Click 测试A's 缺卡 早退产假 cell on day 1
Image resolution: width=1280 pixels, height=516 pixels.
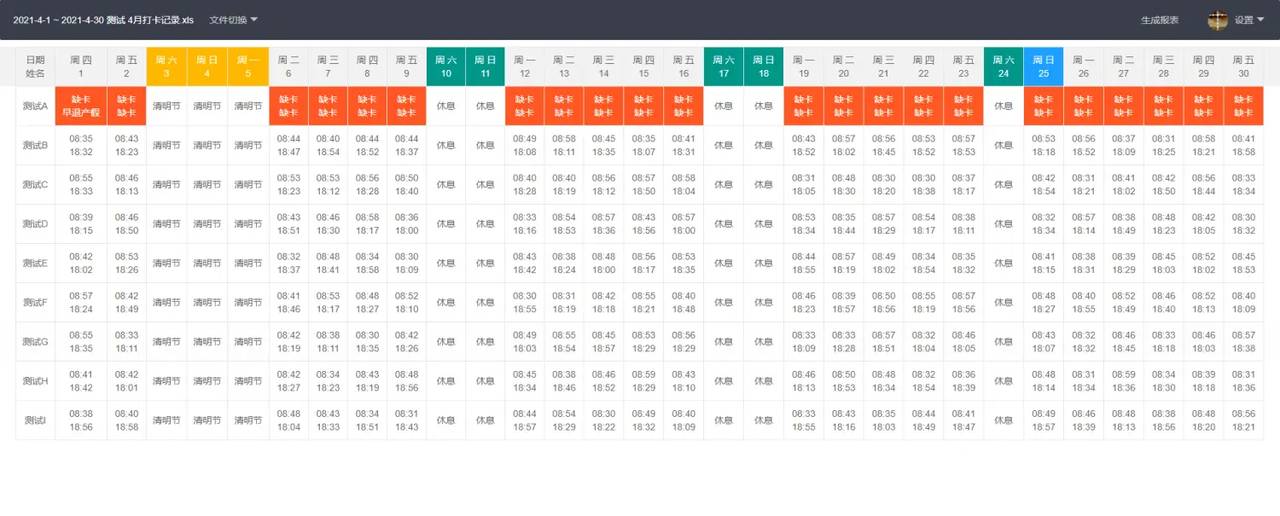tap(81, 106)
